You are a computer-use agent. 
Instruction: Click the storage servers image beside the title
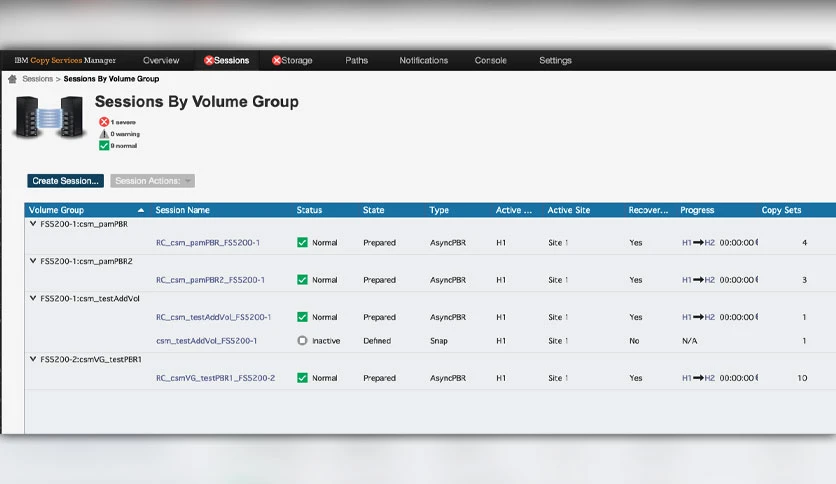click(x=49, y=117)
